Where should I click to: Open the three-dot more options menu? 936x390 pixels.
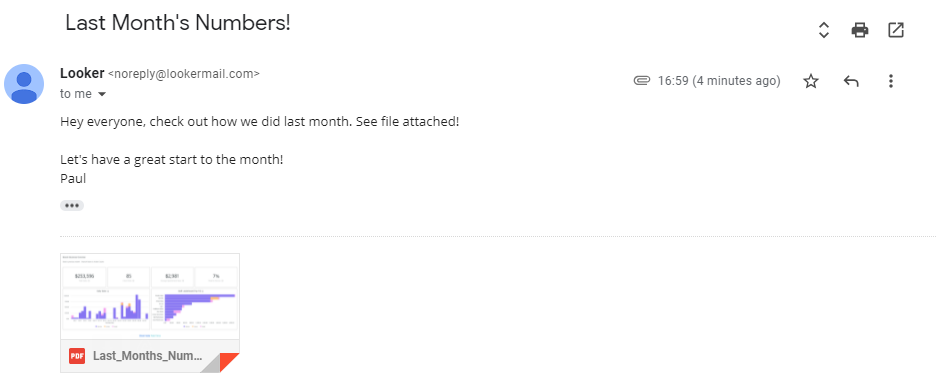click(890, 81)
